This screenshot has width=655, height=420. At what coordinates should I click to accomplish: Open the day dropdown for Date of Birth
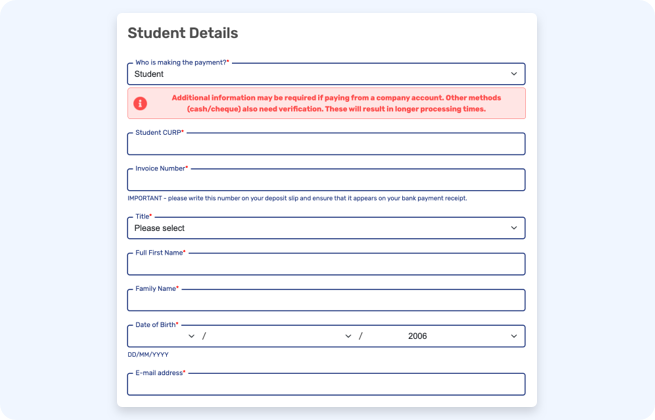(x=163, y=336)
